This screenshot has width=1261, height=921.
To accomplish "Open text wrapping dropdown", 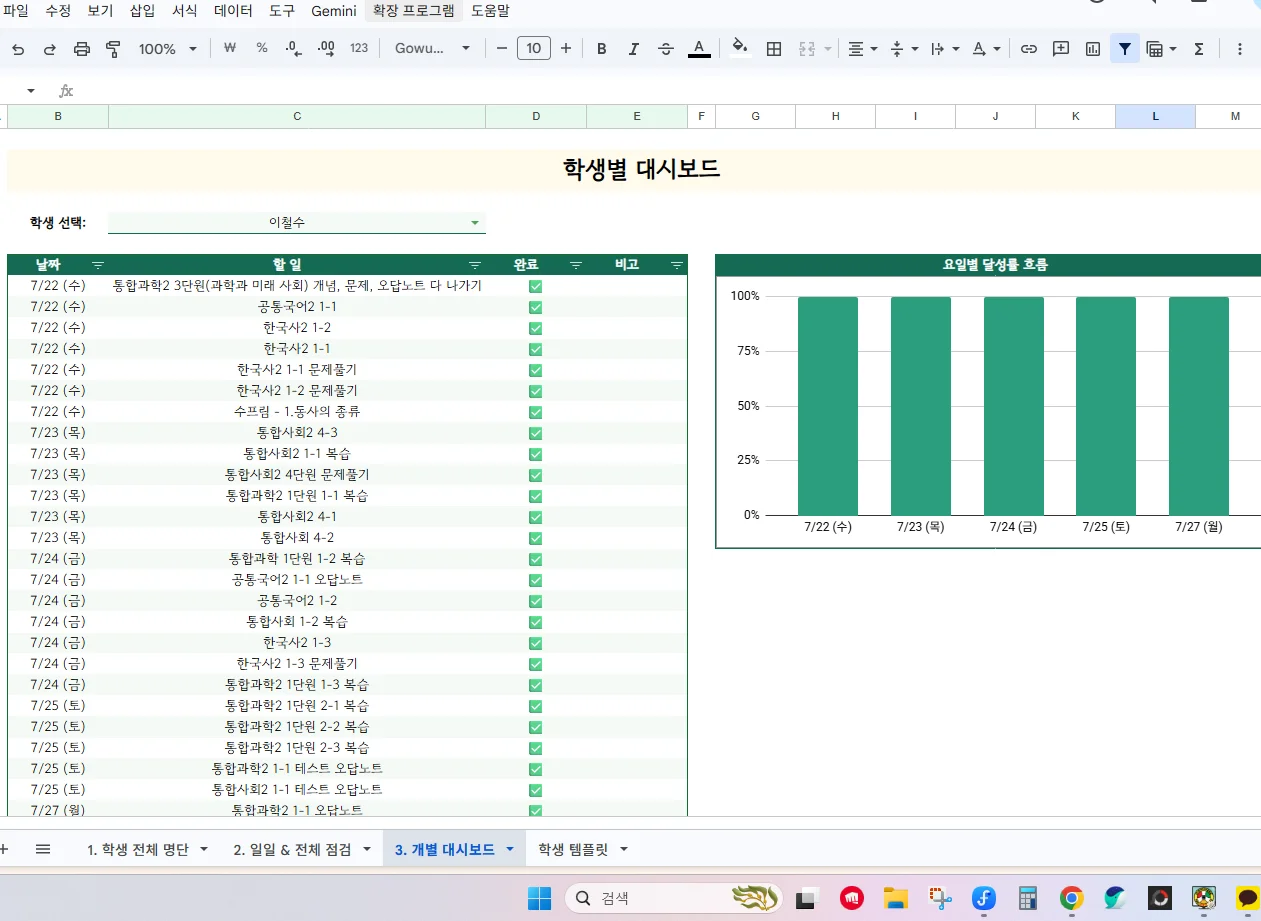I will point(944,48).
